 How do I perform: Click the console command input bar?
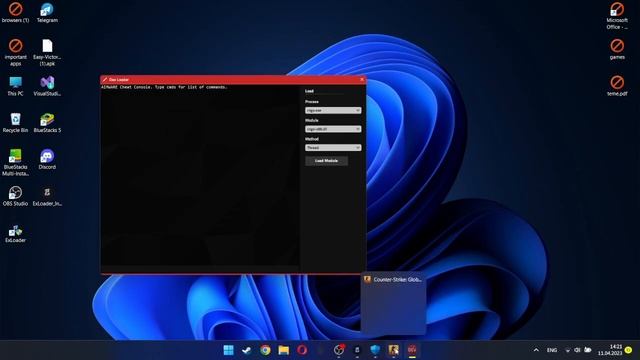click(x=200, y=269)
